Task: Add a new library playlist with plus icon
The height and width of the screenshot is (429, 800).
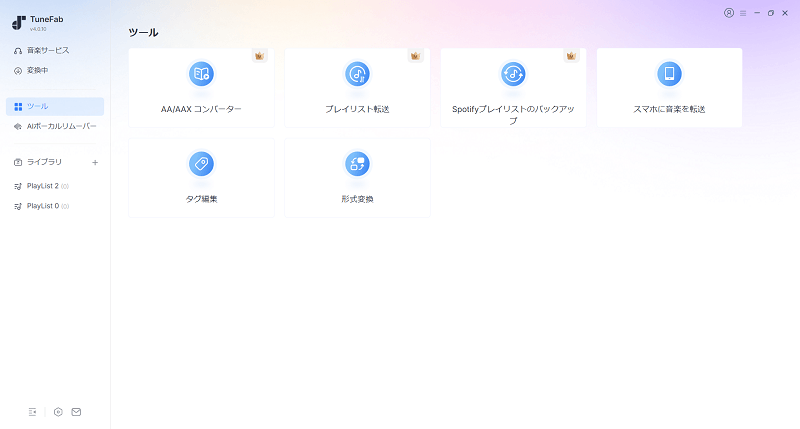Action: pos(95,162)
